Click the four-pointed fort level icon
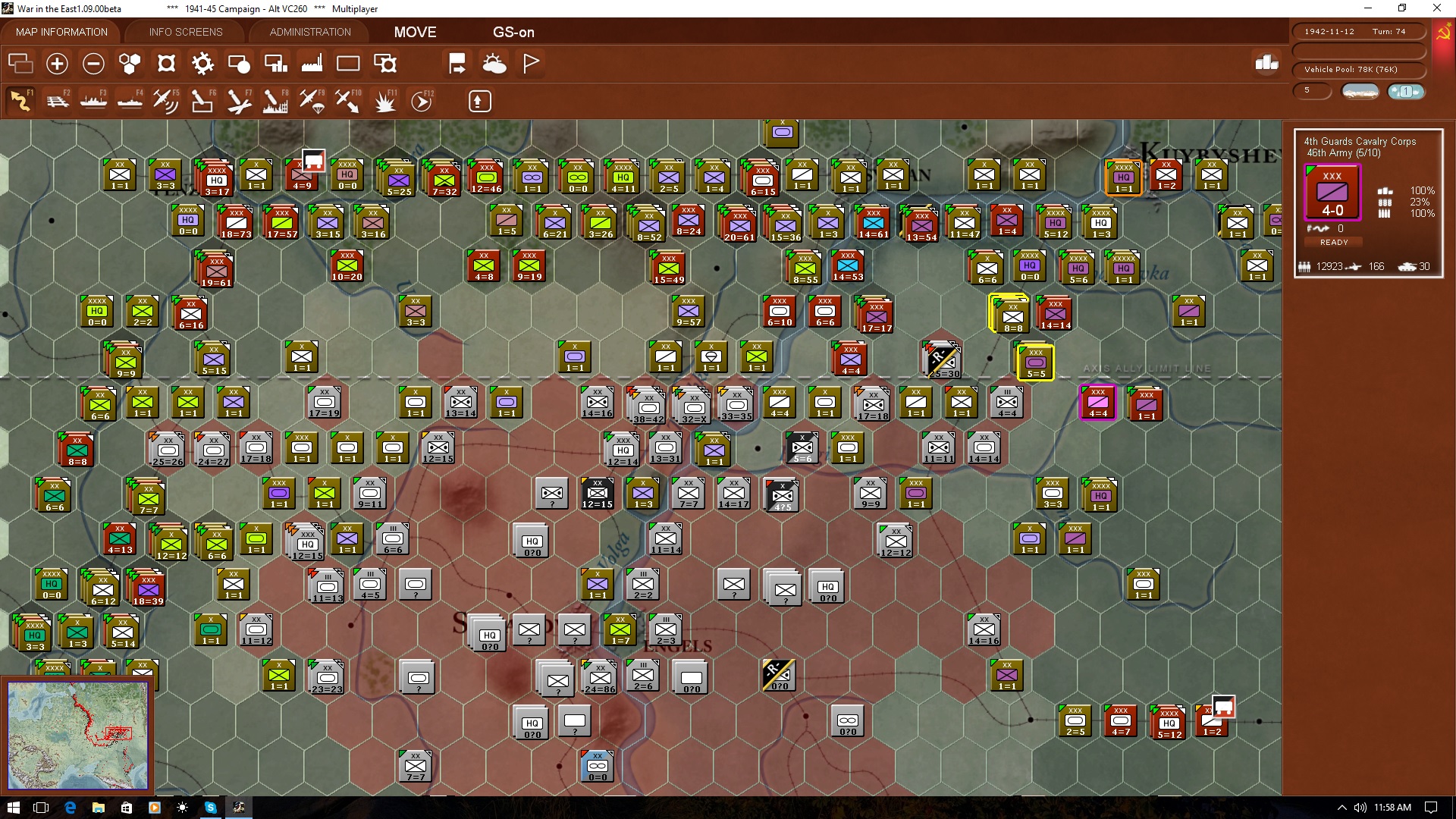Screen dimensions: 1456x819 [x=166, y=64]
